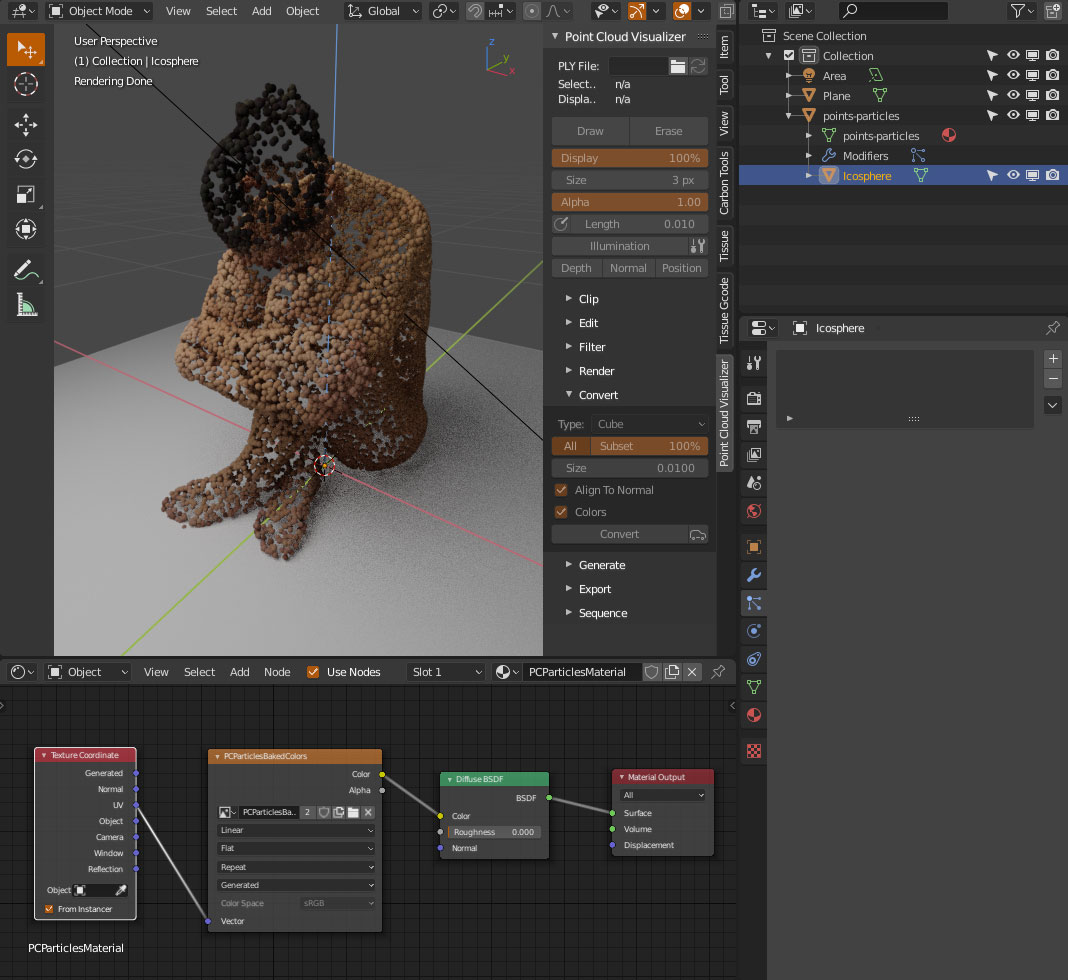Activate the Move tool in the toolbar
Image resolution: width=1068 pixels, height=980 pixels.
coord(26,124)
